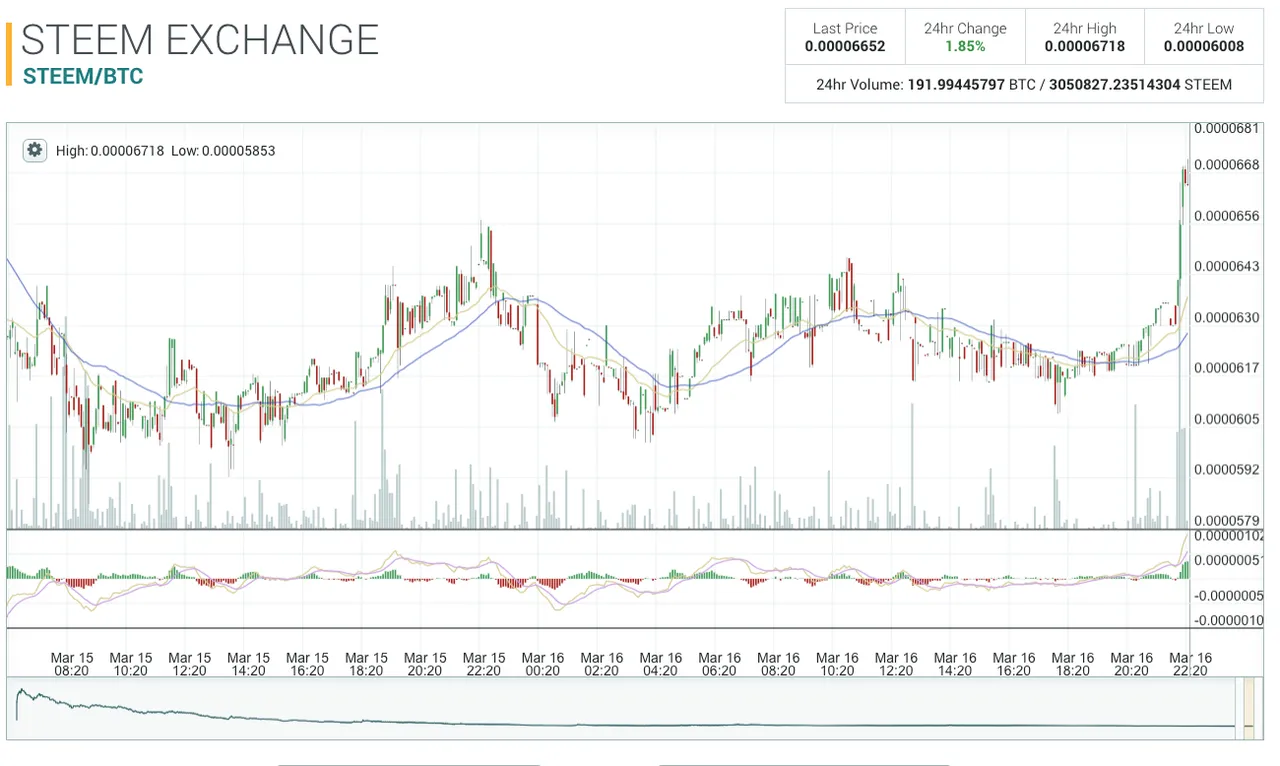
Task: Click the Mar 16 10:20 time axis label
Action: click(x=837, y=665)
